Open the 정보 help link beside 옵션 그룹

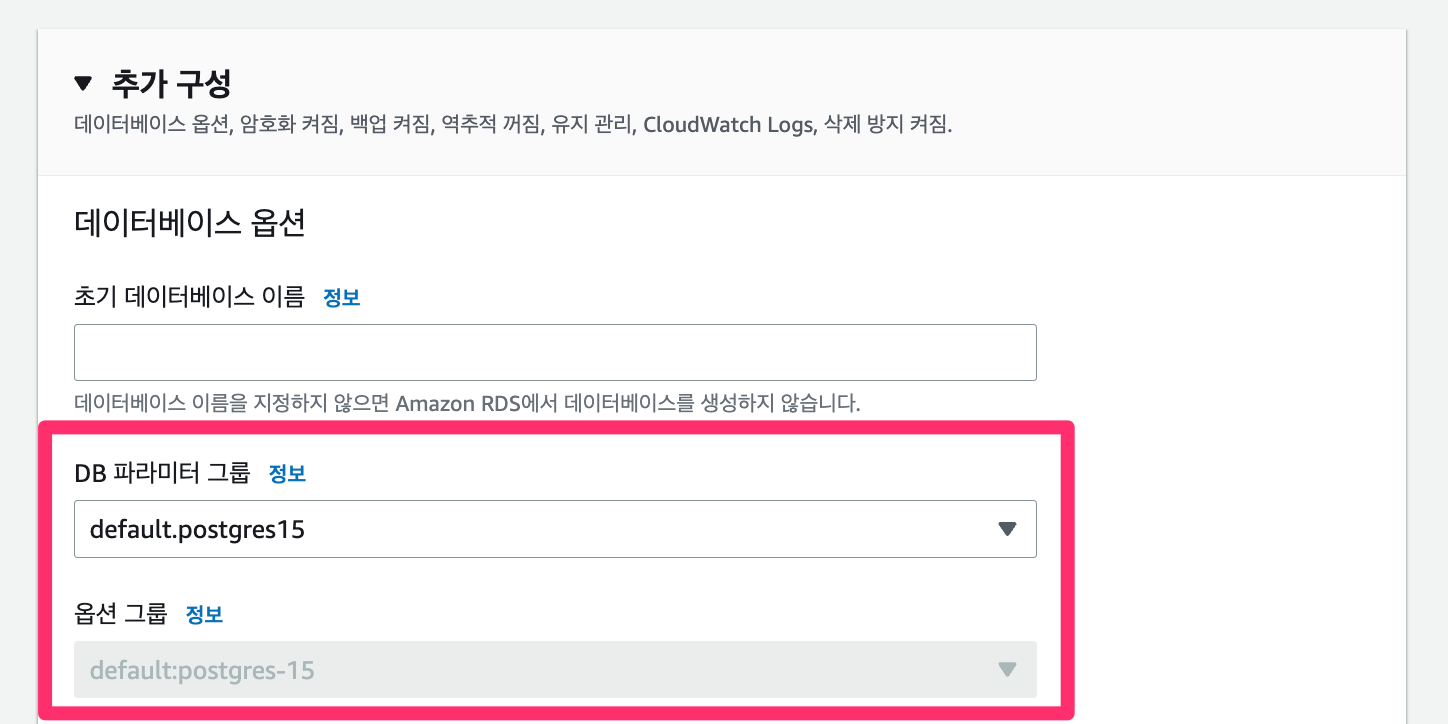(205, 614)
